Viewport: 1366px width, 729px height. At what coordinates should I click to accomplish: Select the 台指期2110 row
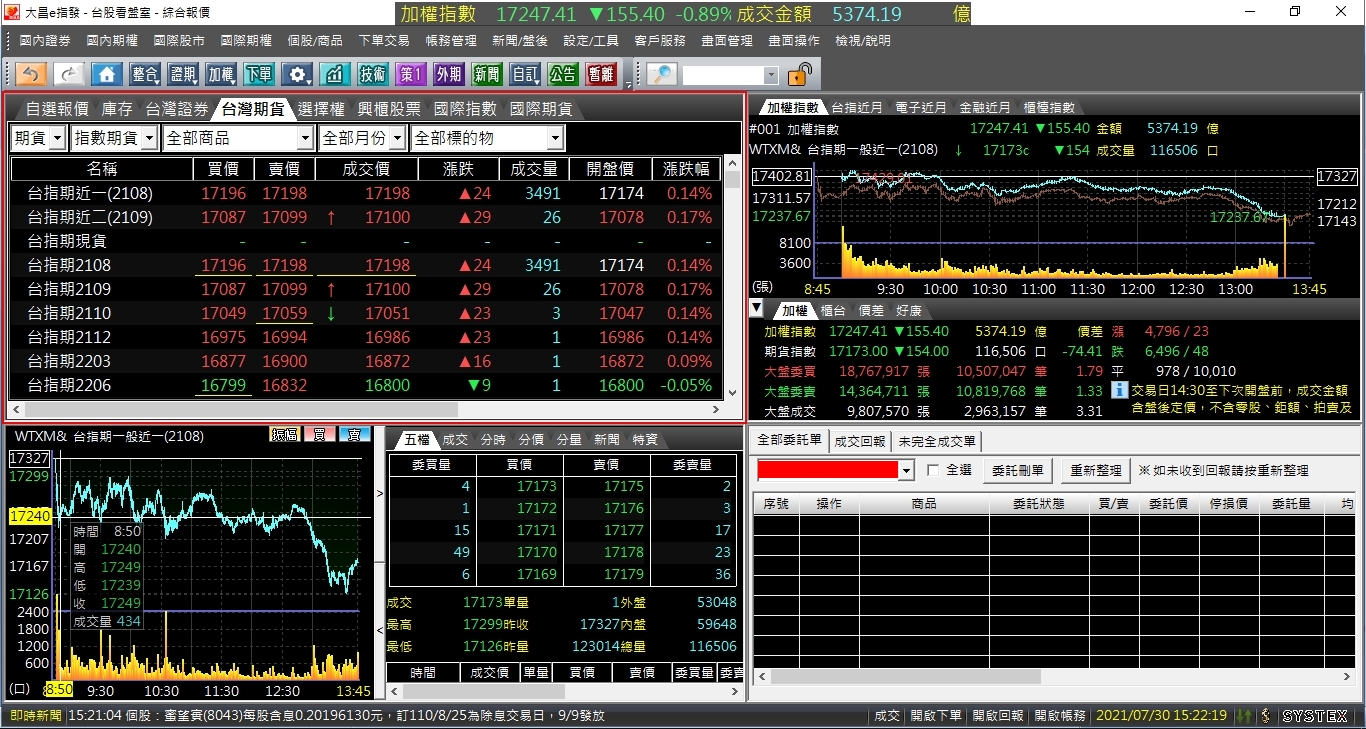pyautogui.click(x=367, y=313)
